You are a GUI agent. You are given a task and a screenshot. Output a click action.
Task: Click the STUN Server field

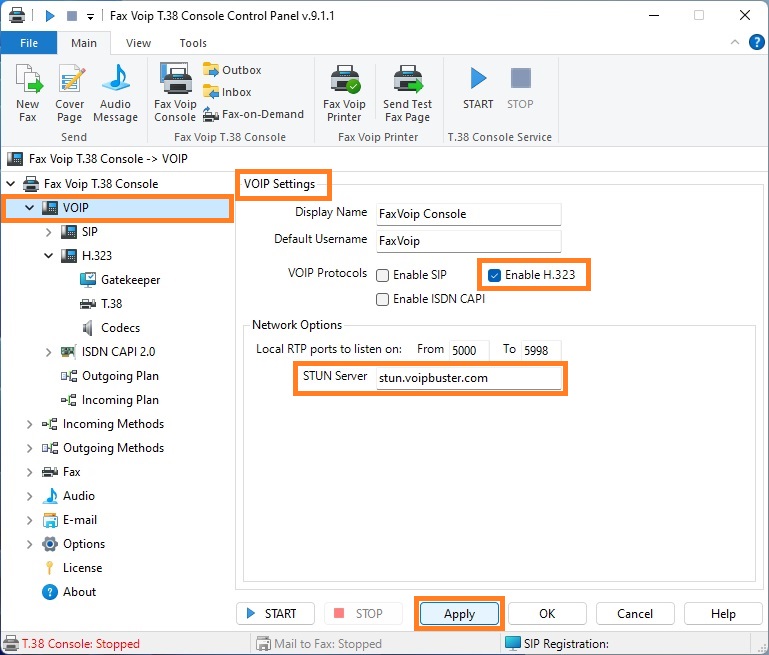click(468, 378)
